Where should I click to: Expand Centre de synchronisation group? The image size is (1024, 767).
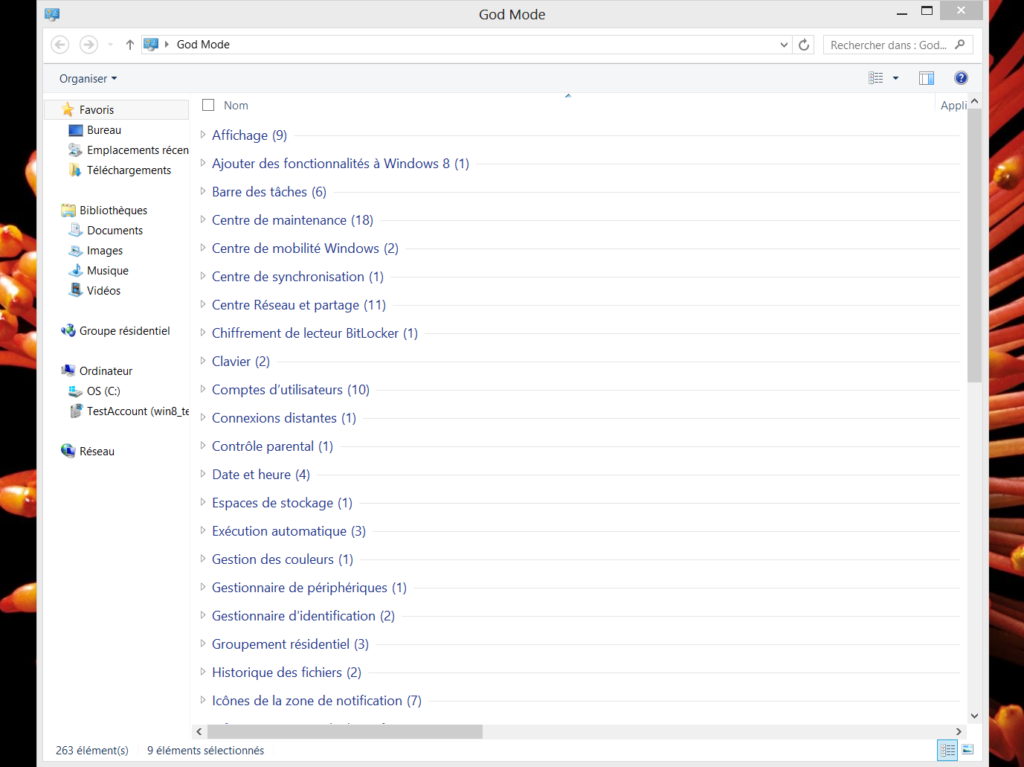pyautogui.click(x=202, y=276)
